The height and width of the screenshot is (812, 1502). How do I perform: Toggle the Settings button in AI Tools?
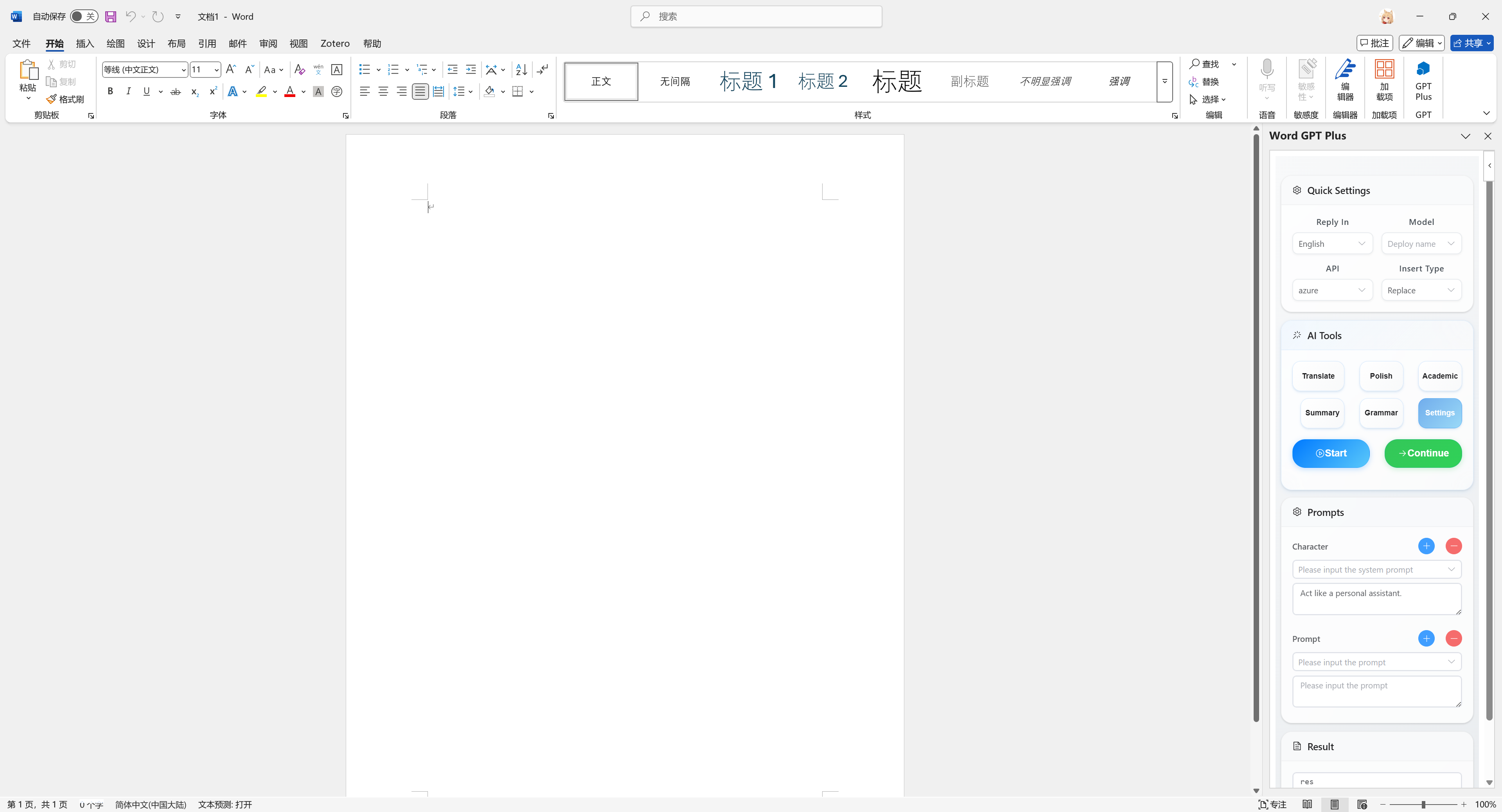pyautogui.click(x=1439, y=413)
